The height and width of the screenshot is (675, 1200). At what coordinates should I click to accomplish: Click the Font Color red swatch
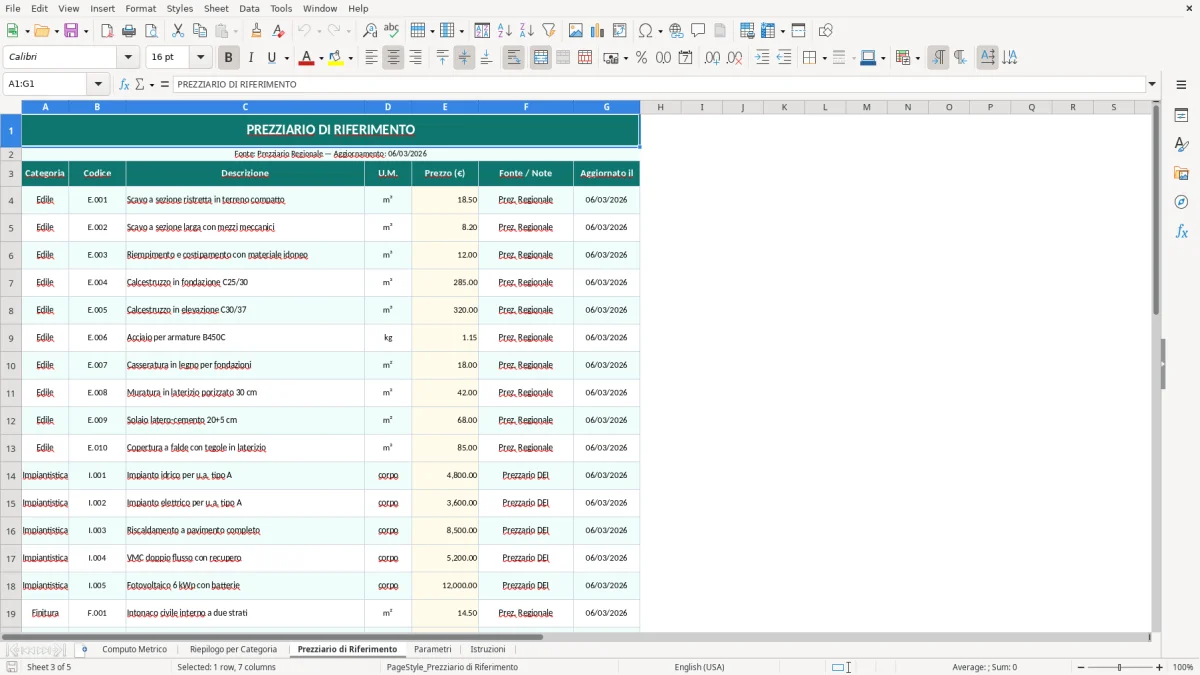(x=306, y=58)
